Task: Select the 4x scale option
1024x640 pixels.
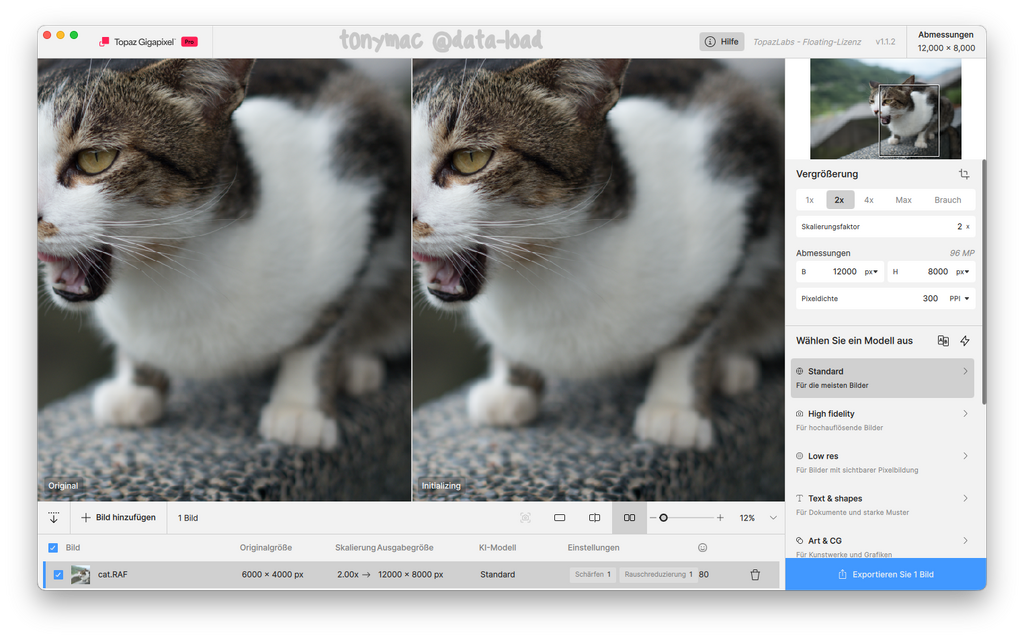Action: coord(869,200)
